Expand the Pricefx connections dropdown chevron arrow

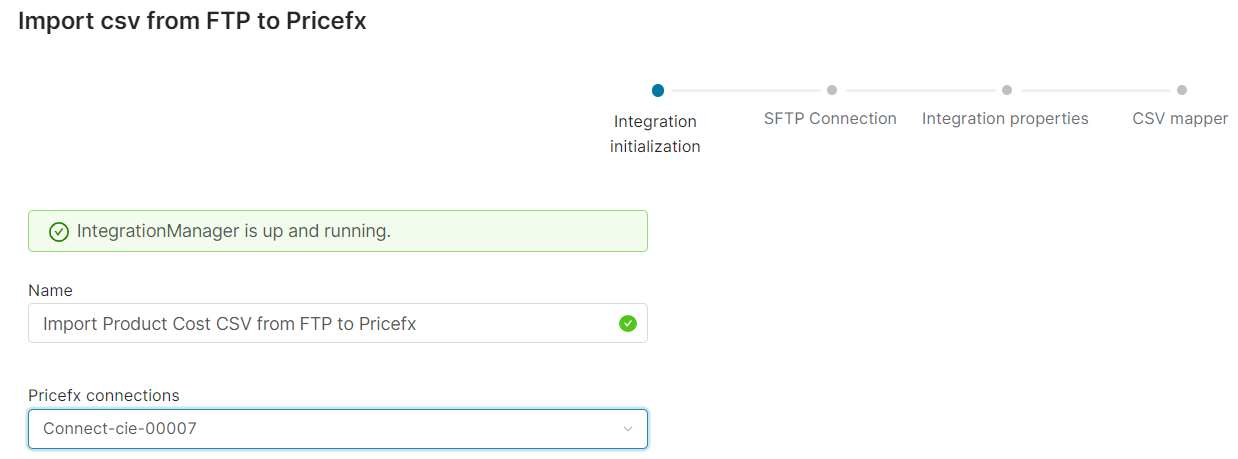628,429
